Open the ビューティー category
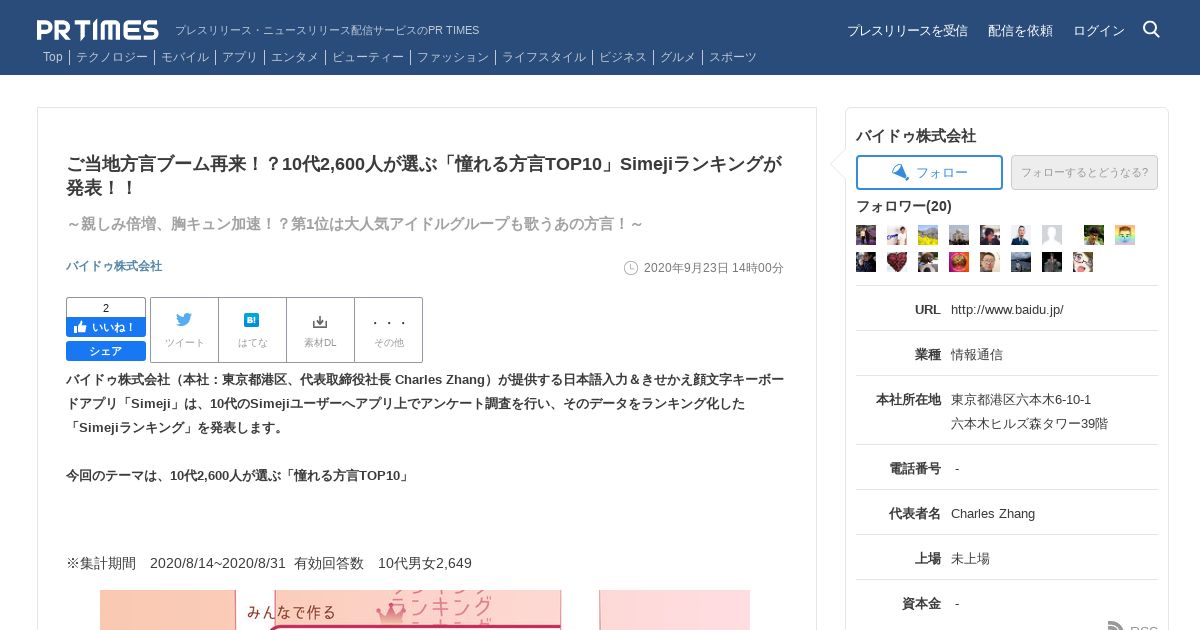 click(368, 57)
